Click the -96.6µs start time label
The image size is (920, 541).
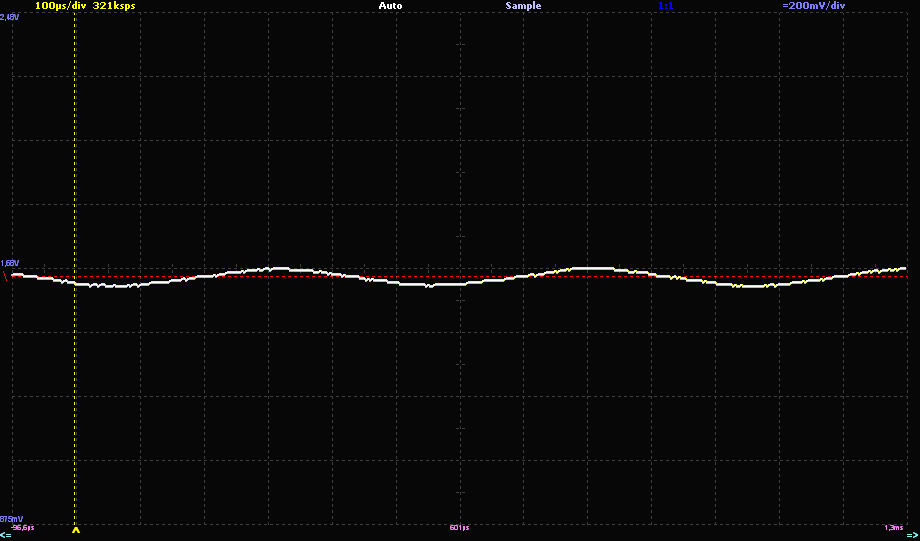23,527
